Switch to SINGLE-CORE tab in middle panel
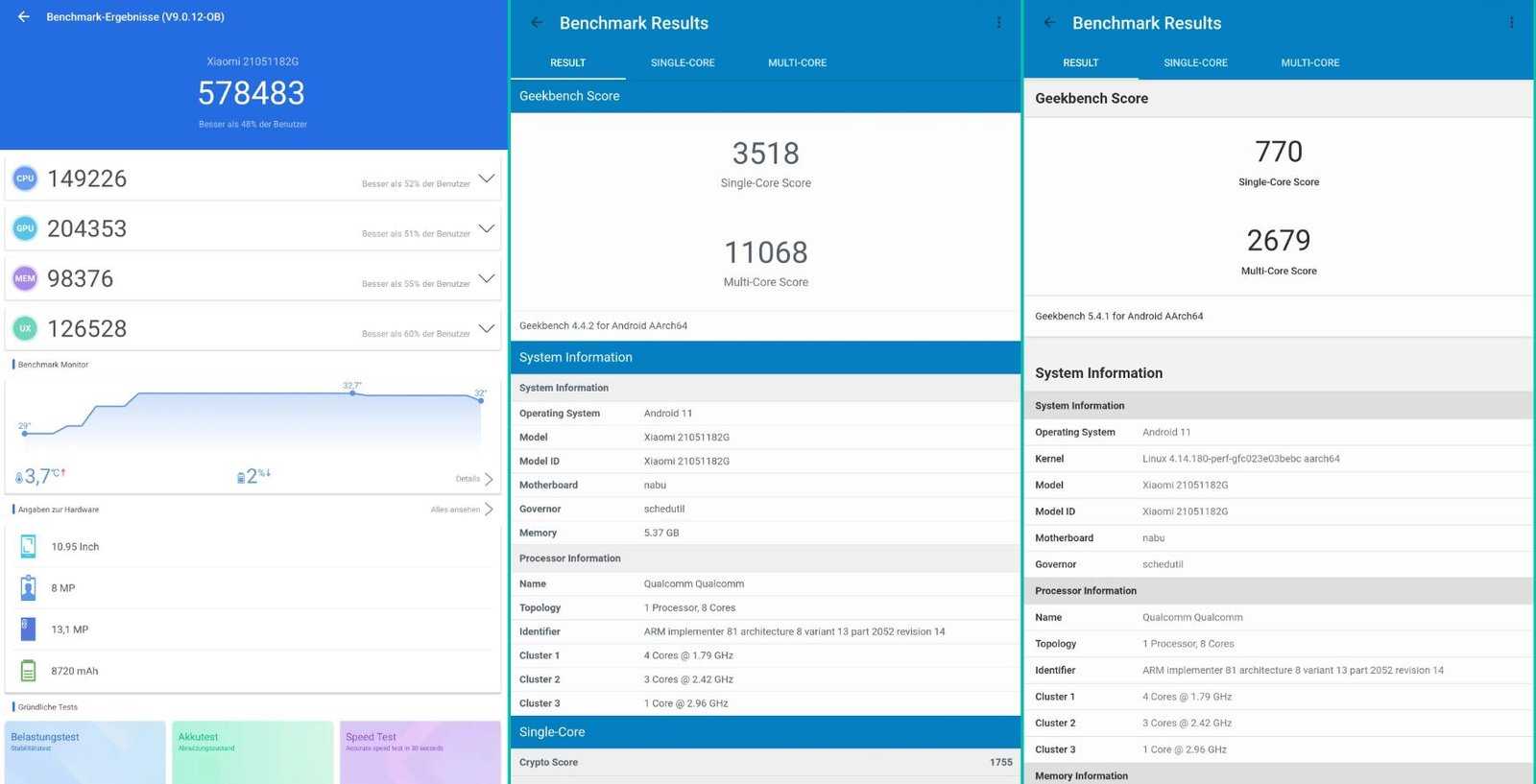The image size is (1536, 784). 683,62
